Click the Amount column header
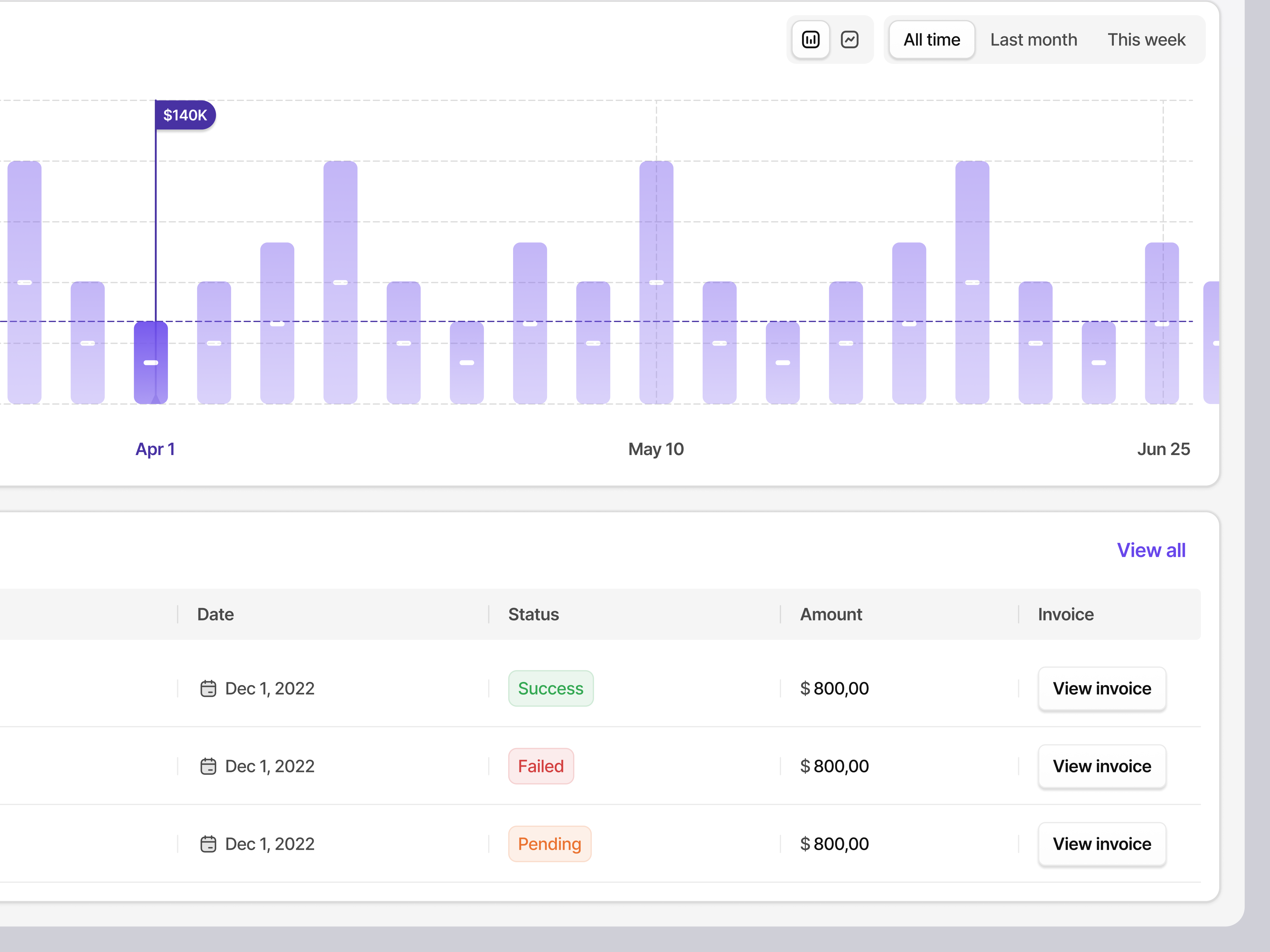This screenshot has height=952, width=1270. (831, 614)
